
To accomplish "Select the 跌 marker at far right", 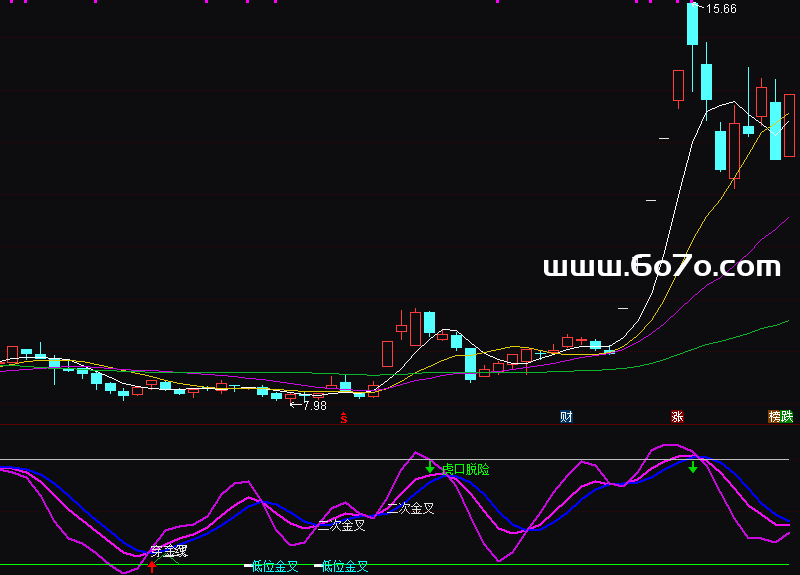I will [788, 416].
